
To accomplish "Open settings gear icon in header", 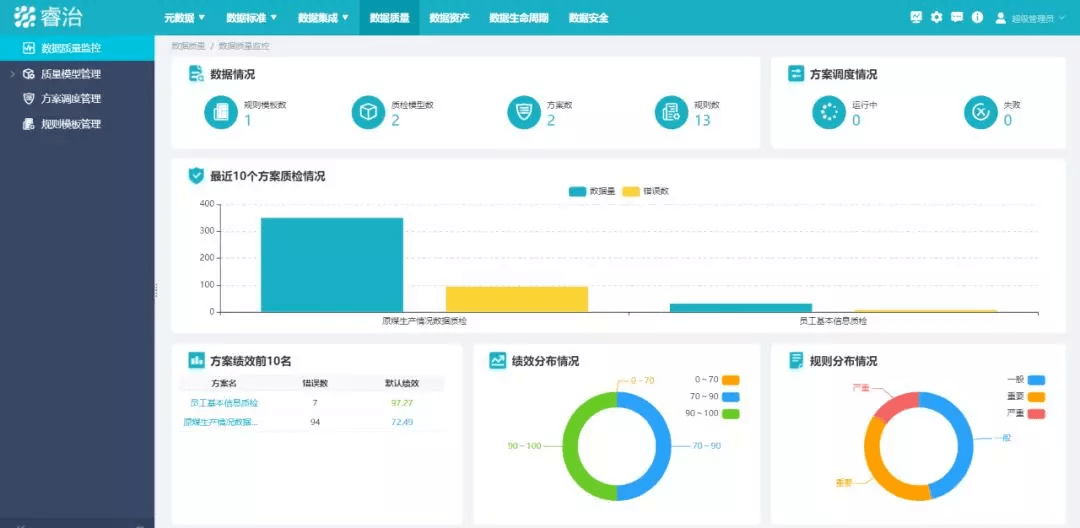I will 936,17.
